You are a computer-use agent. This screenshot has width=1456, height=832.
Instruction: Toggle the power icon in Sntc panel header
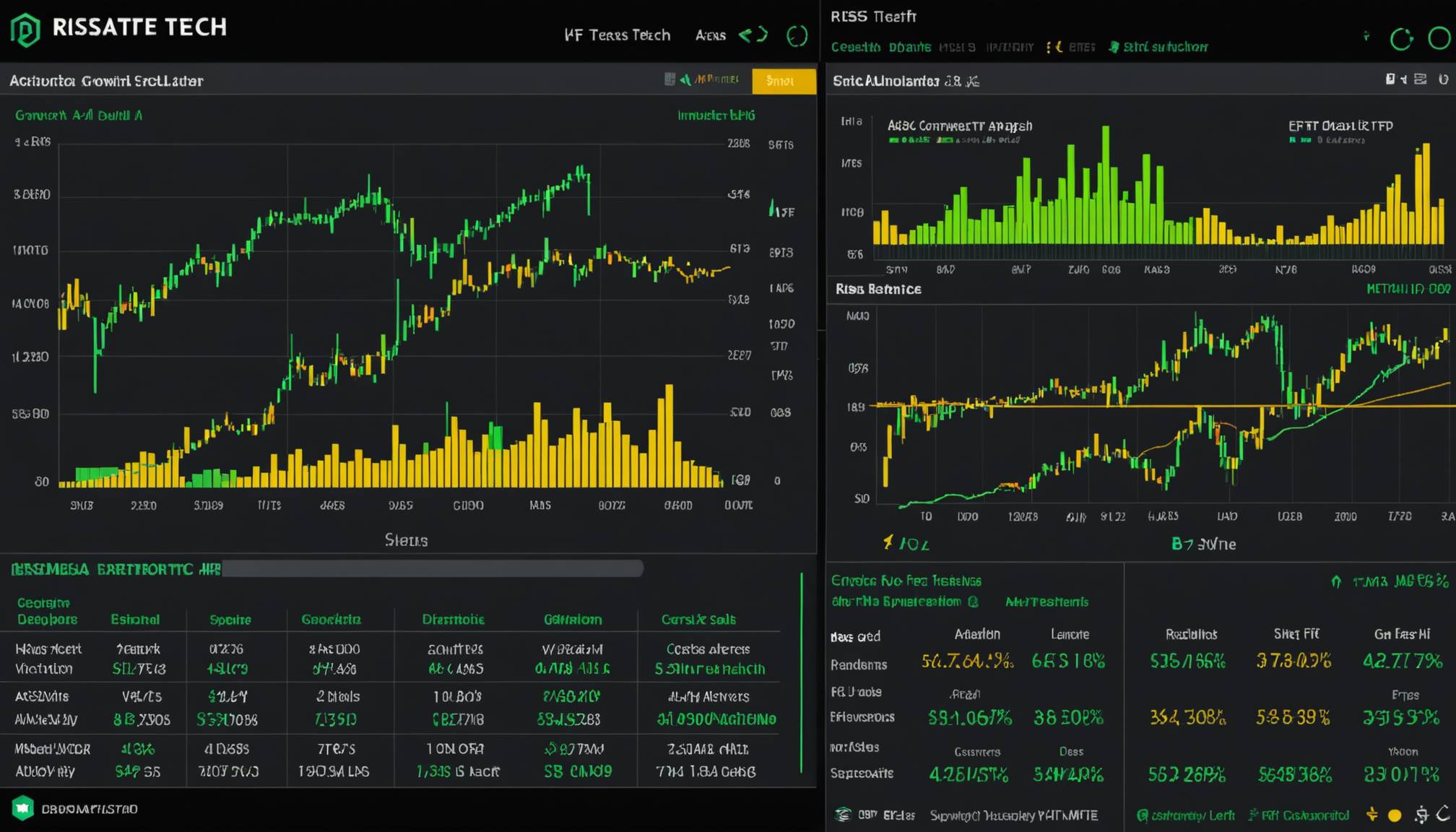point(1443,79)
